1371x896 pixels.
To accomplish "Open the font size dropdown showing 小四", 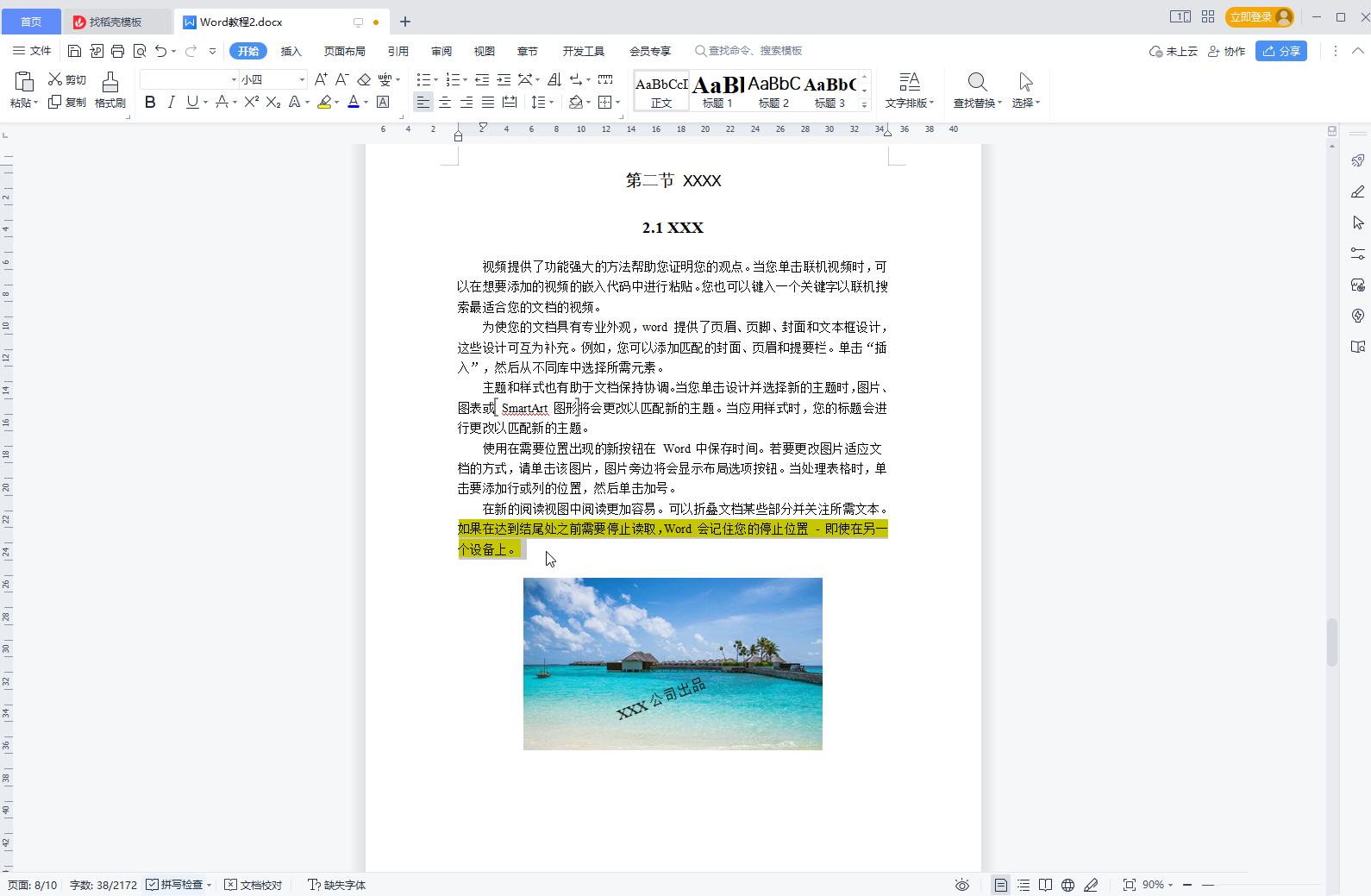I will (x=302, y=79).
